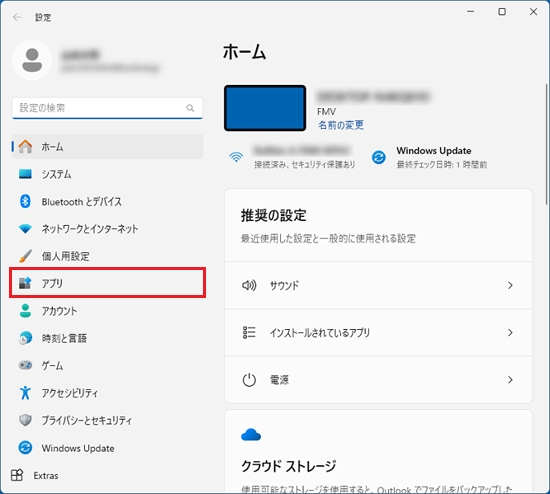Click the back arrow in title bar
The image size is (550, 494).
17,17
